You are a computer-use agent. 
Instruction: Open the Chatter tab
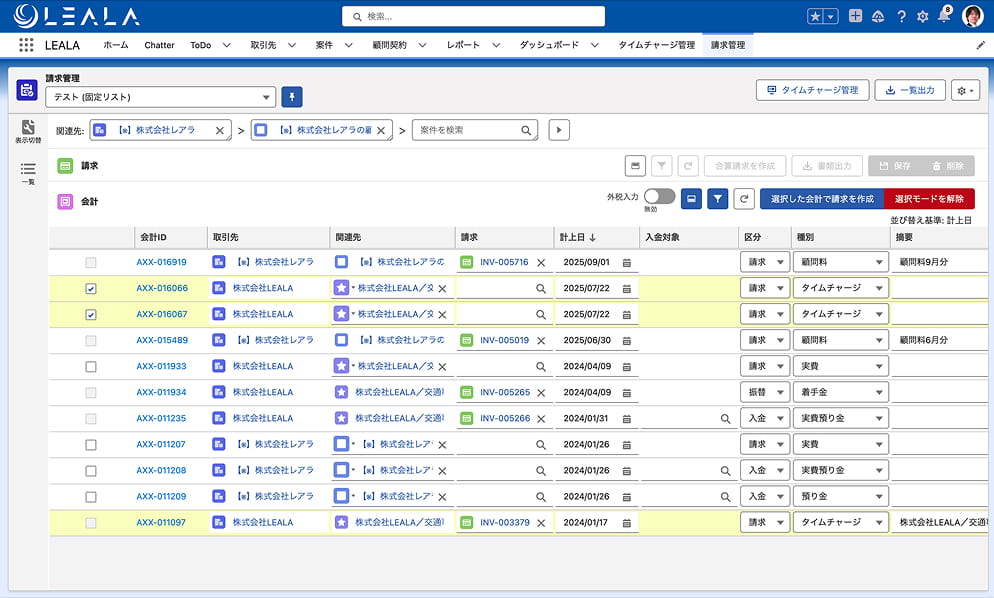click(159, 45)
